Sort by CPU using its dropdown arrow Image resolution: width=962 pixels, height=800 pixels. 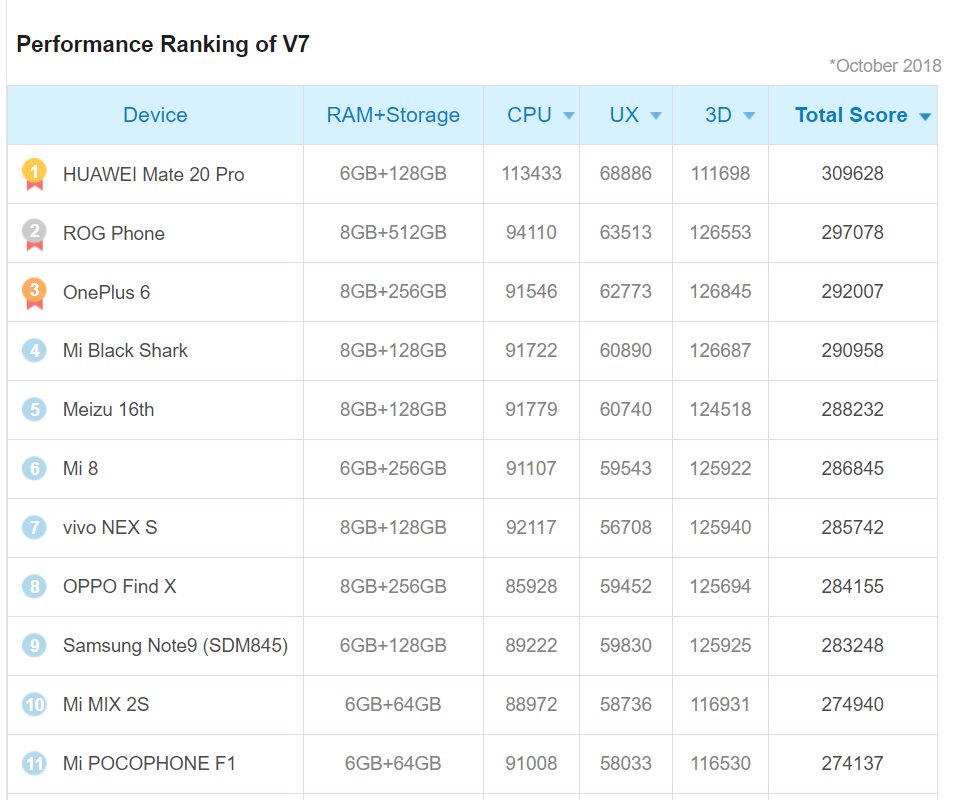569,116
